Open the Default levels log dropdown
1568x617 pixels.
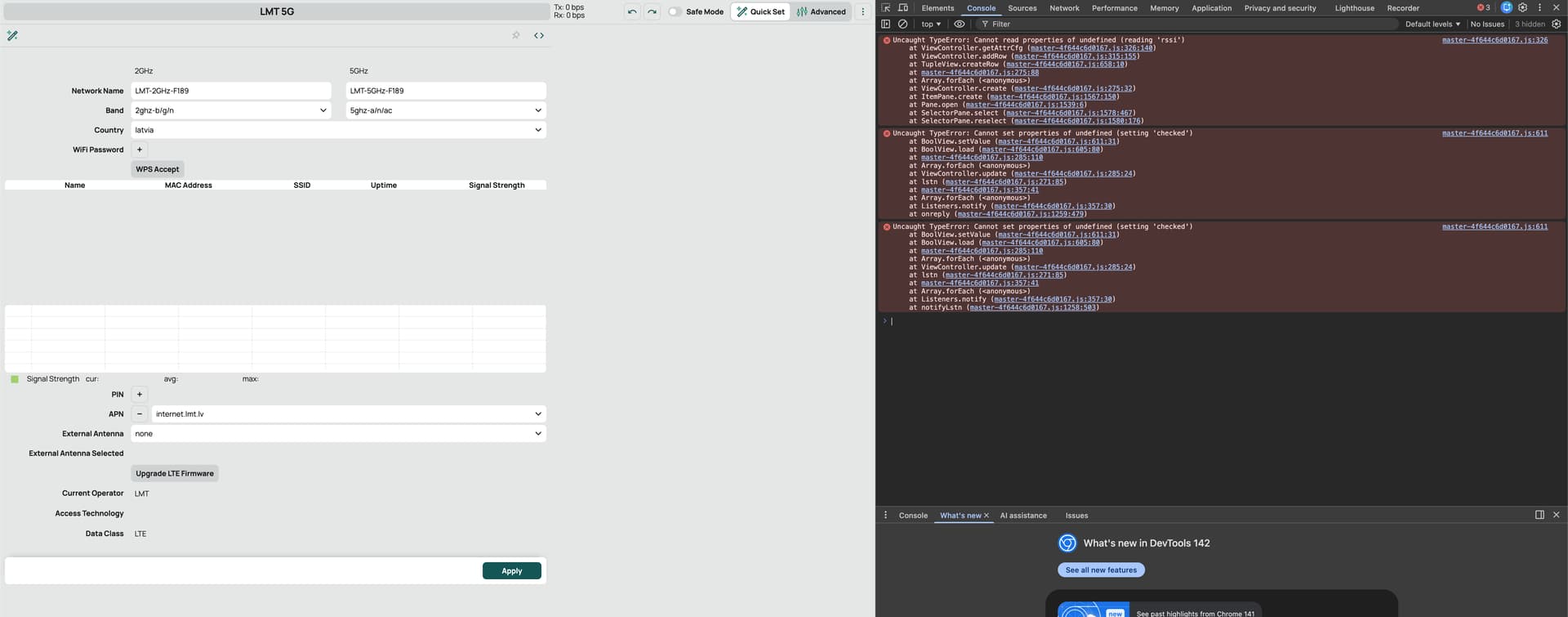coord(1432,25)
